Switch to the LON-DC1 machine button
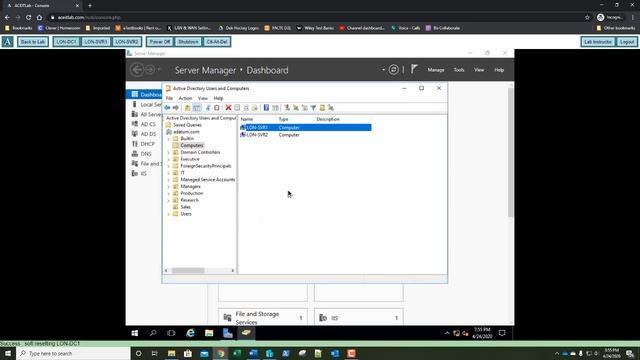 [66, 42]
